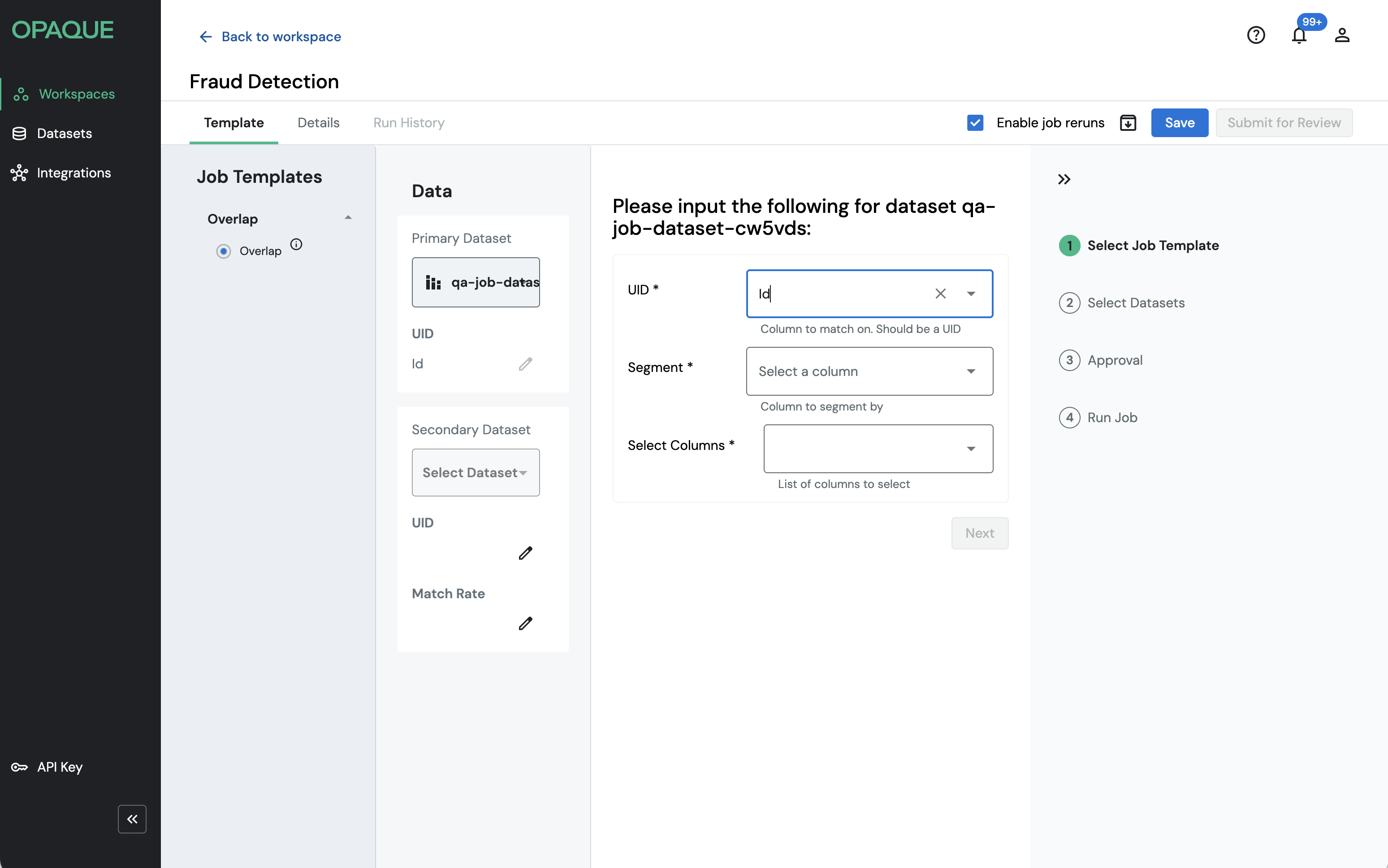1388x868 pixels.
Task: Go to step 2 Select Datasets
Action: tap(1135, 303)
